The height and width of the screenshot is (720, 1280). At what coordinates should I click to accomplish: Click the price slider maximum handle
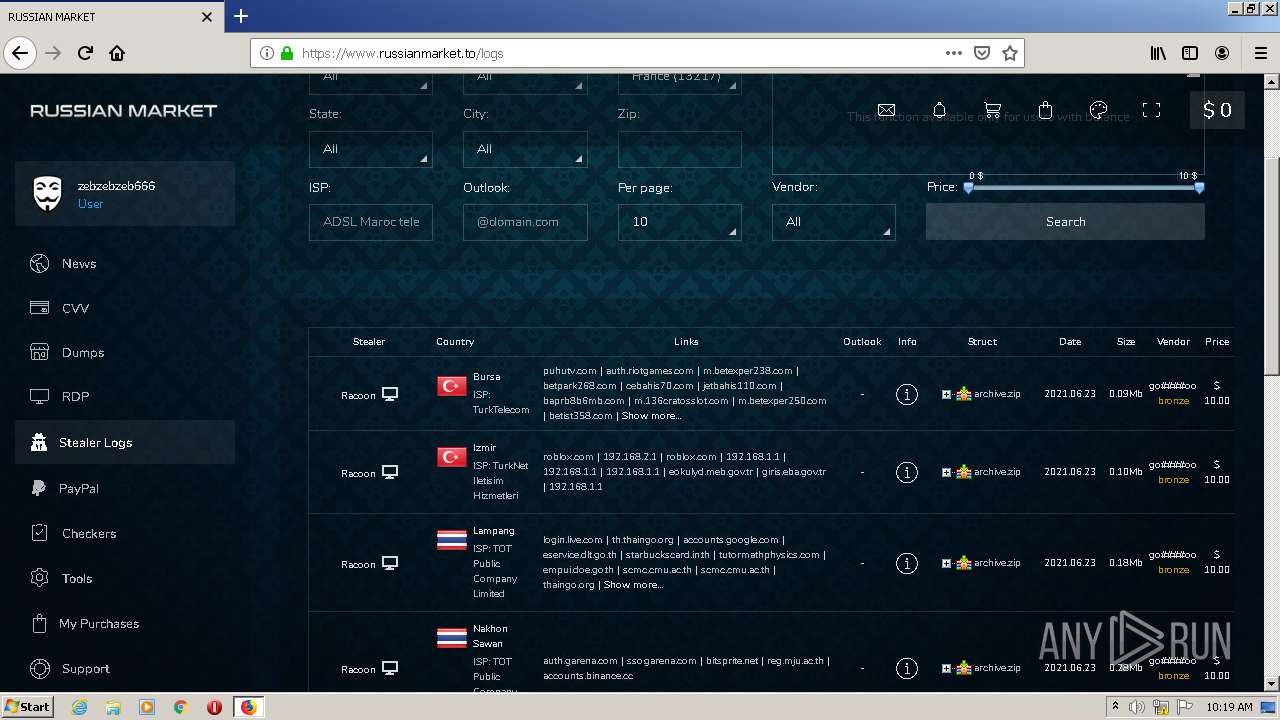tap(1199, 187)
